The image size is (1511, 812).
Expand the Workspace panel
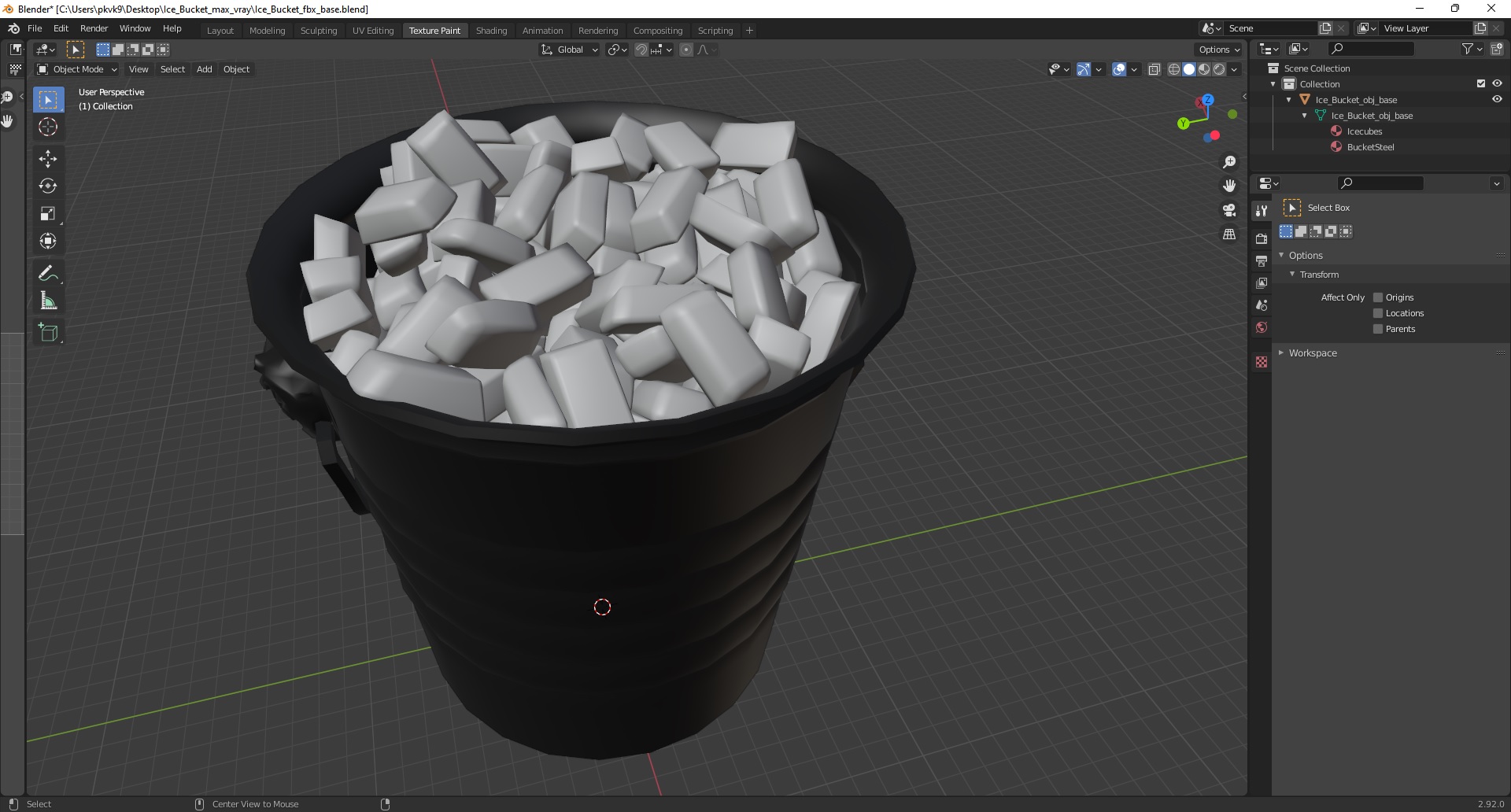(1281, 352)
